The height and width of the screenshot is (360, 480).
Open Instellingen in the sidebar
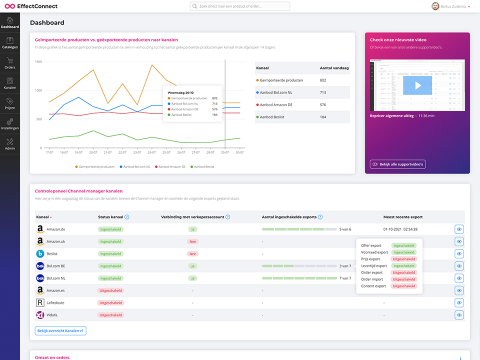(10, 124)
